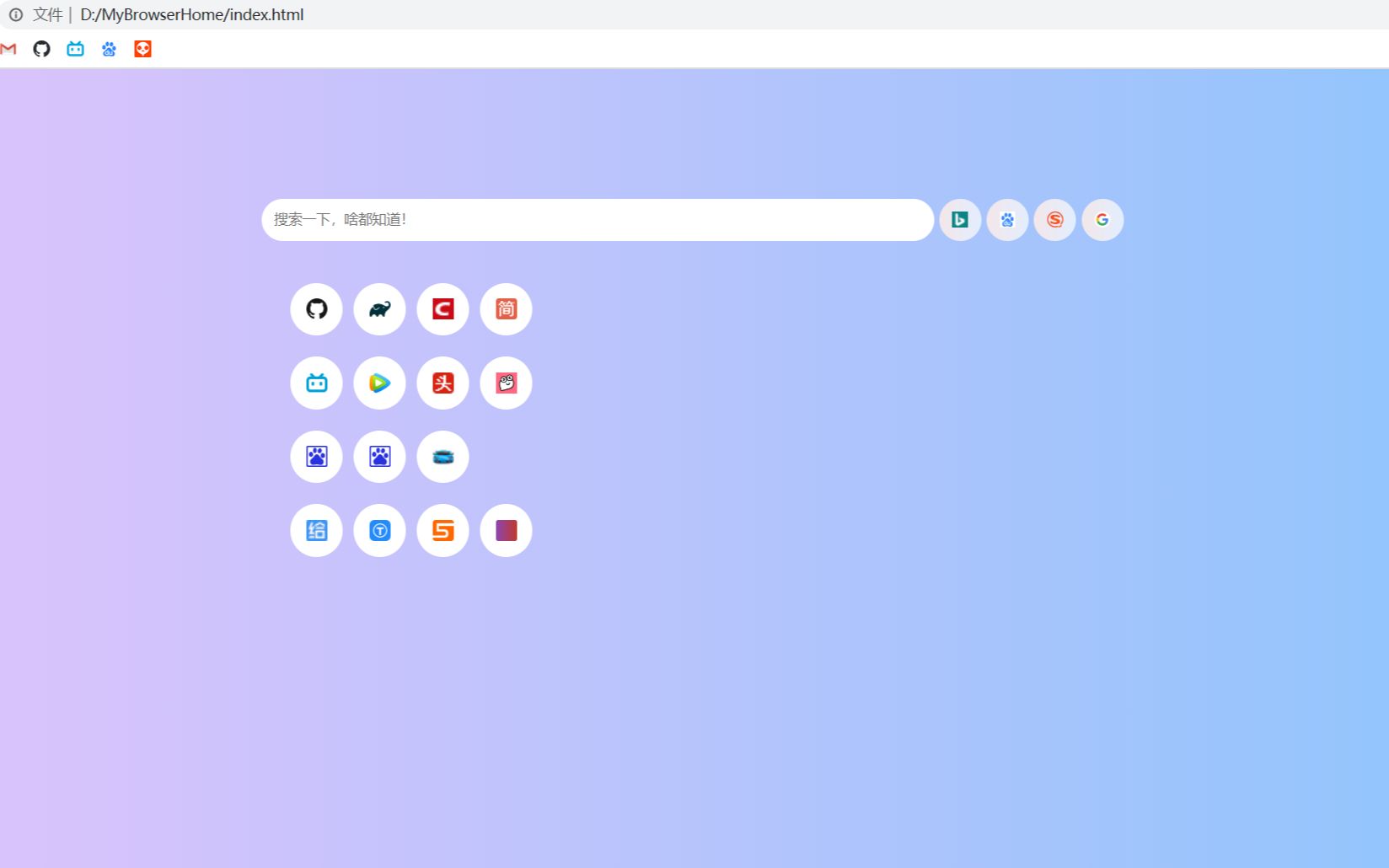Viewport: 1389px width, 868px height.
Task: Open the Bilibili bookmark in bookmarks bar
Action: point(76,49)
